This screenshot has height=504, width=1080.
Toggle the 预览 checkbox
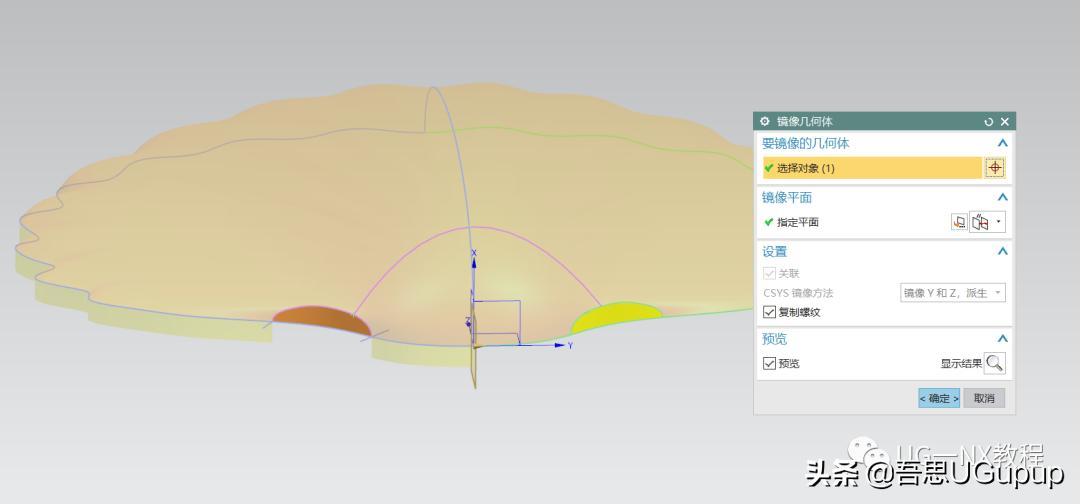pyautogui.click(x=769, y=364)
